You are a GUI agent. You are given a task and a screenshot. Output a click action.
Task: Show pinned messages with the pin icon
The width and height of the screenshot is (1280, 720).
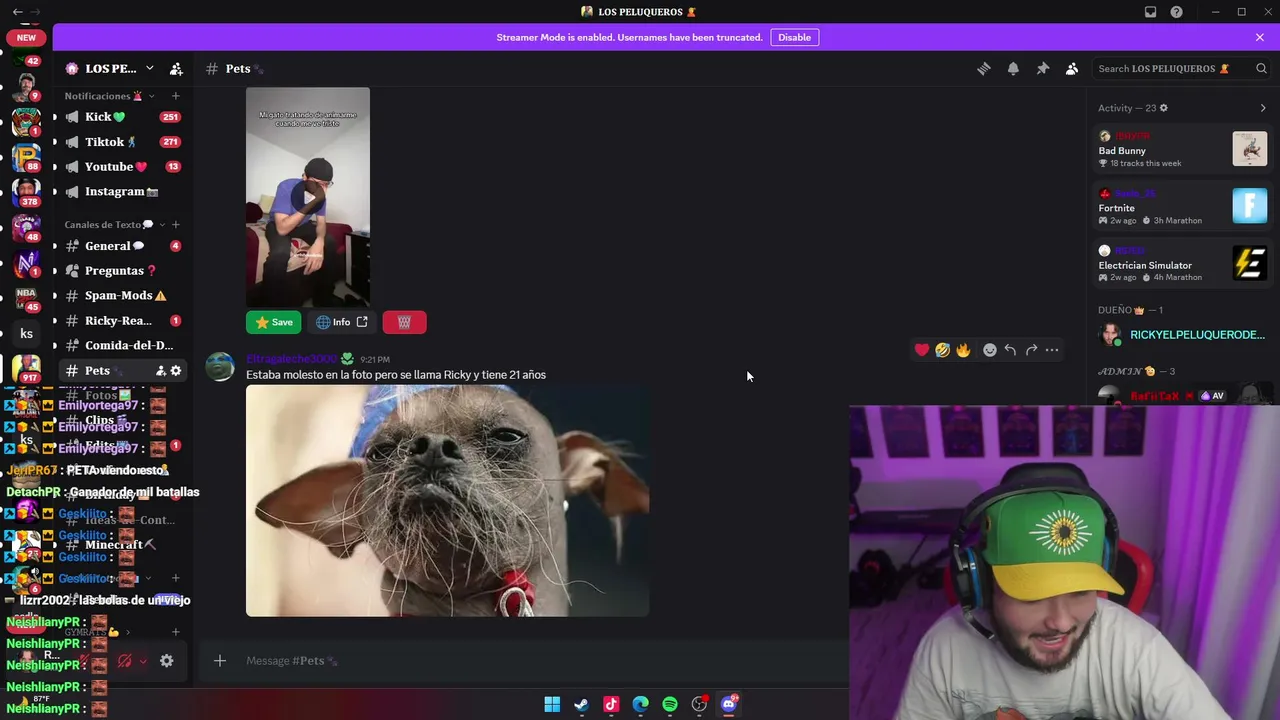click(x=1042, y=69)
